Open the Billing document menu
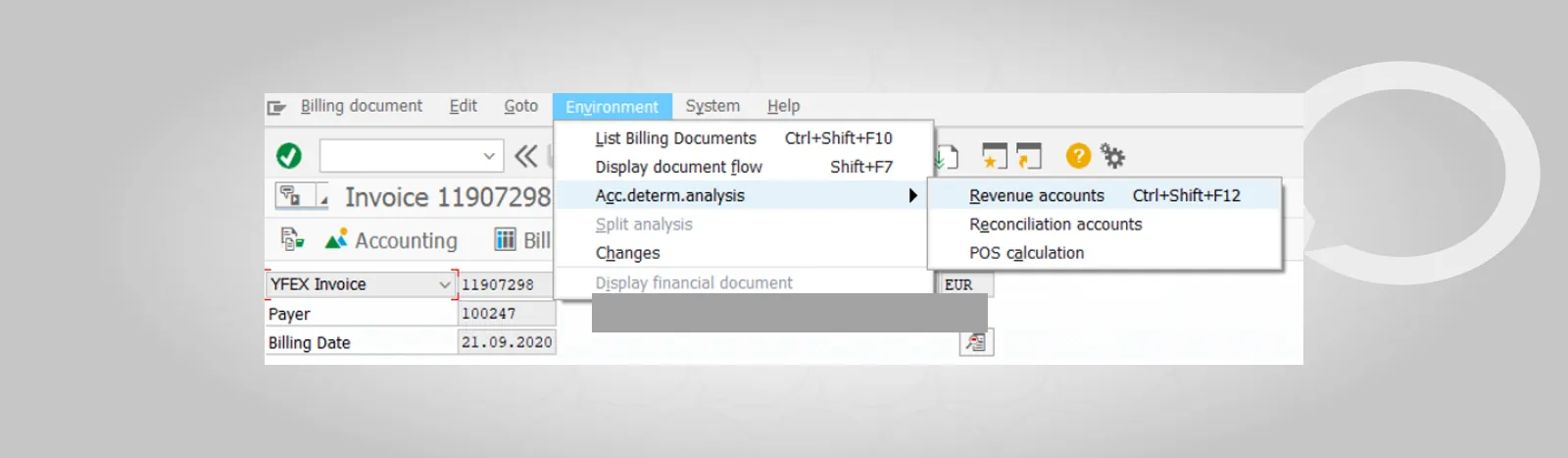Screen dimensions: 1568x458 pos(361,106)
